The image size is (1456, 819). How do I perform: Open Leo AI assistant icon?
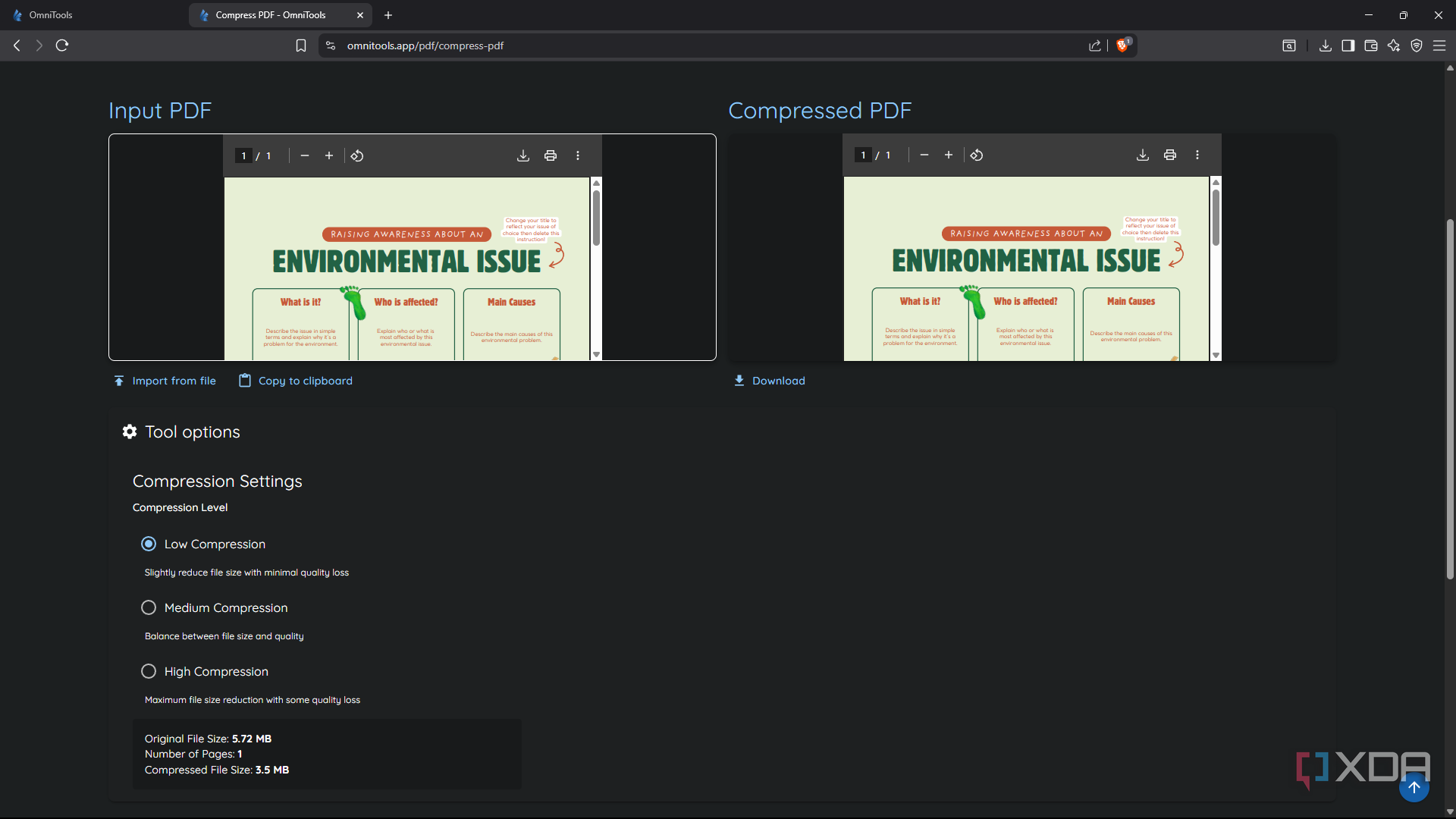pos(1394,45)
